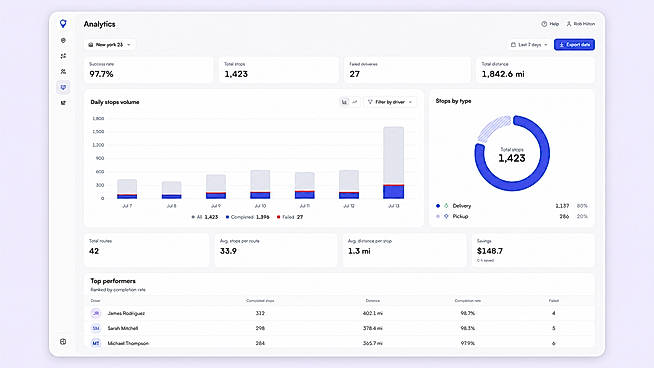Click the Pickup pin icon in legend
The image size is (654, 368).
click(446, 217)
